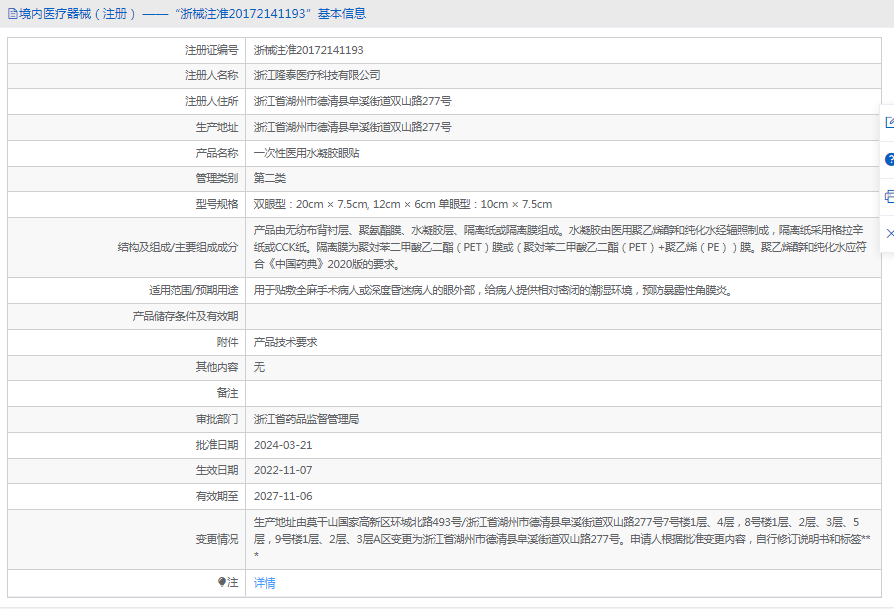The width and height of the screenshot is (894, 609).
Task: Click the 型号规格 specification value text
Action: pyautogui.click(x=402, y=204)
